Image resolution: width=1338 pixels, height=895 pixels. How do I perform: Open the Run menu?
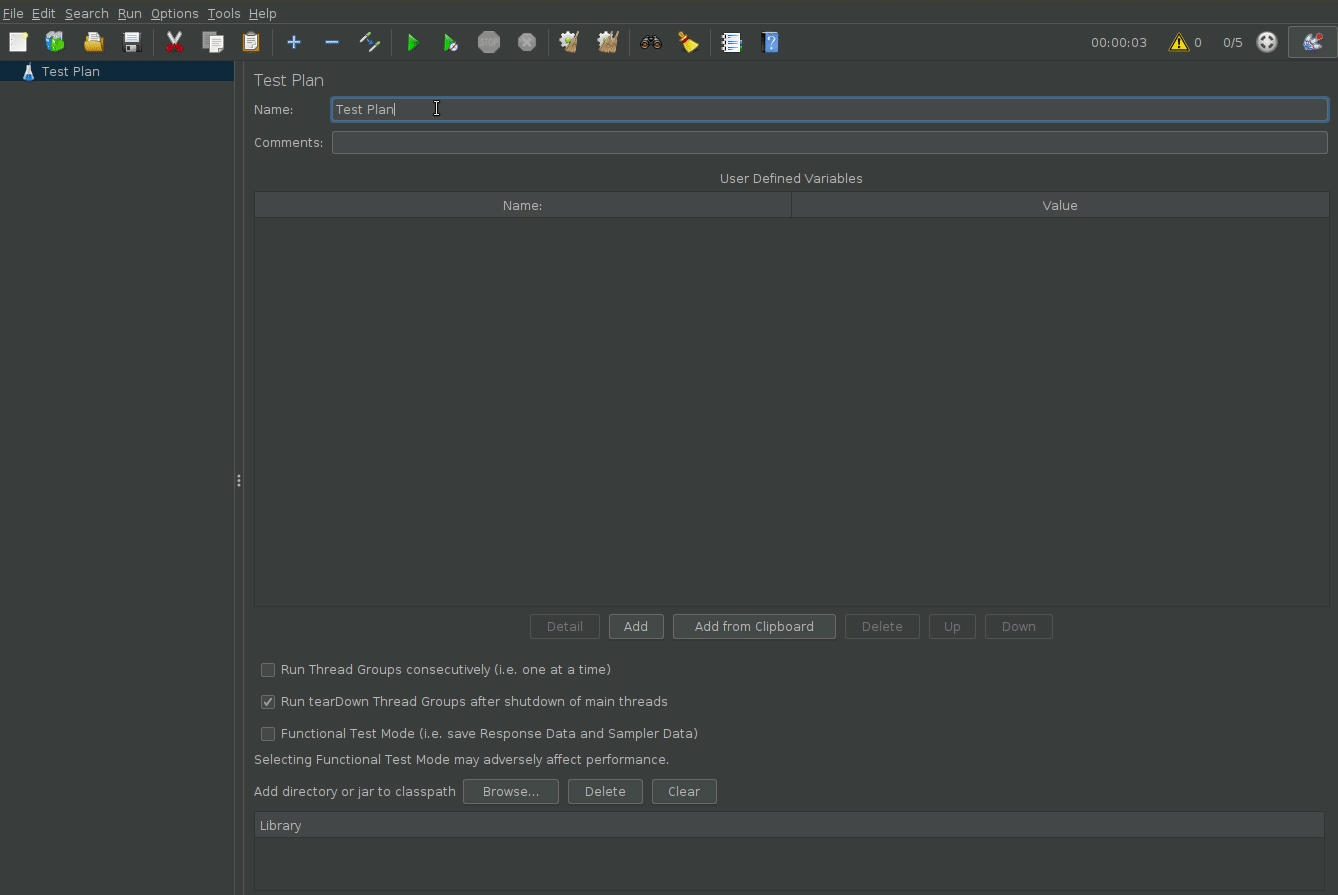point(130,13)
